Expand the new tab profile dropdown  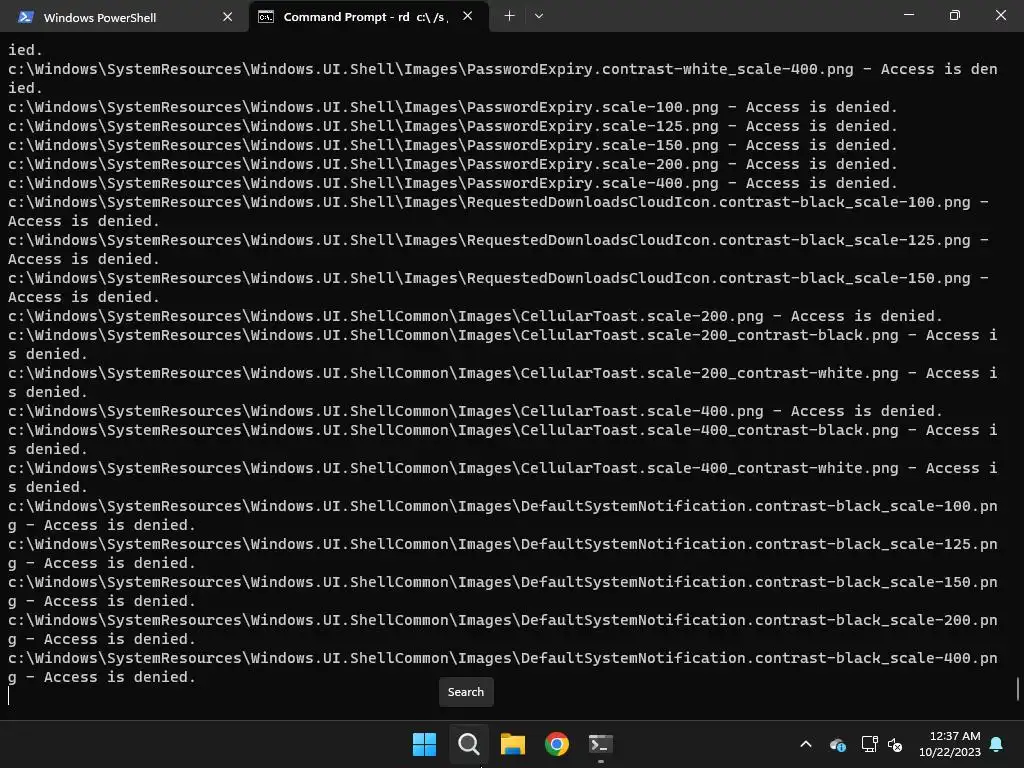[x=539, y=16]
